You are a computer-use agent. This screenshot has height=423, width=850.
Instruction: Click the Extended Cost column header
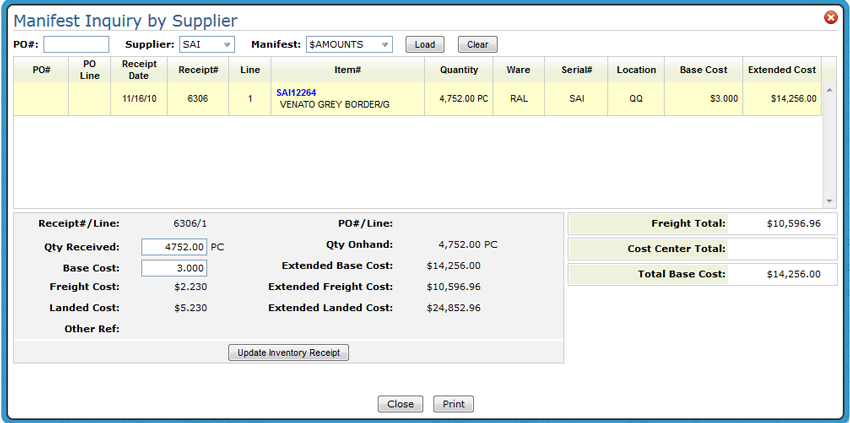coord(782,70)
